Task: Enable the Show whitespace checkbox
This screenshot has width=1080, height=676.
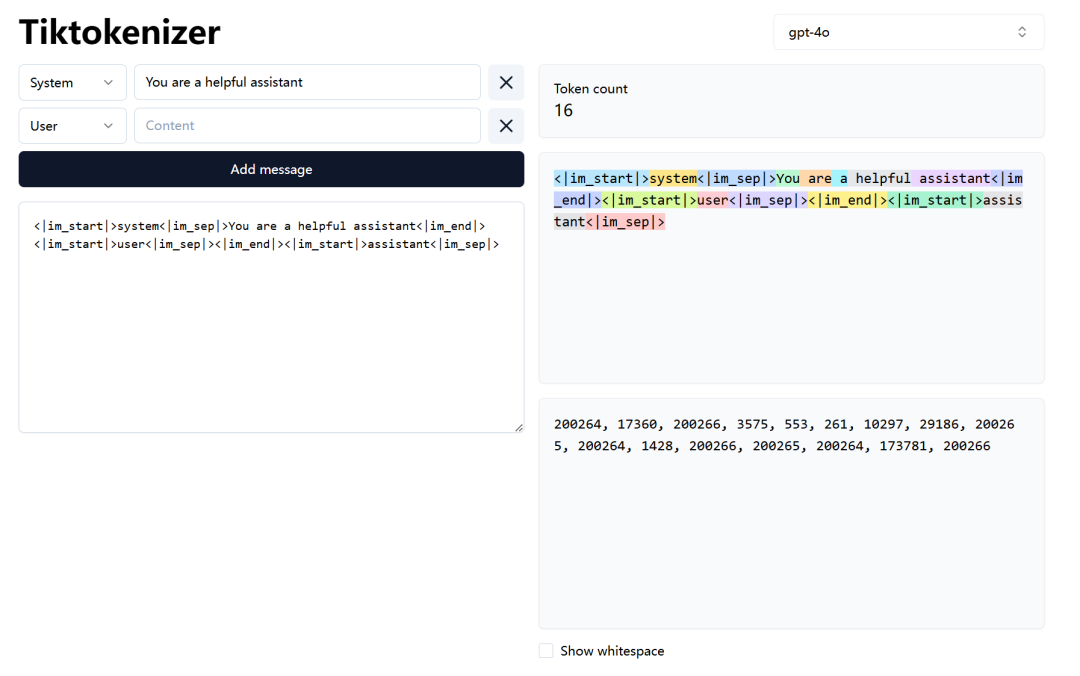Action: (546, 651)
